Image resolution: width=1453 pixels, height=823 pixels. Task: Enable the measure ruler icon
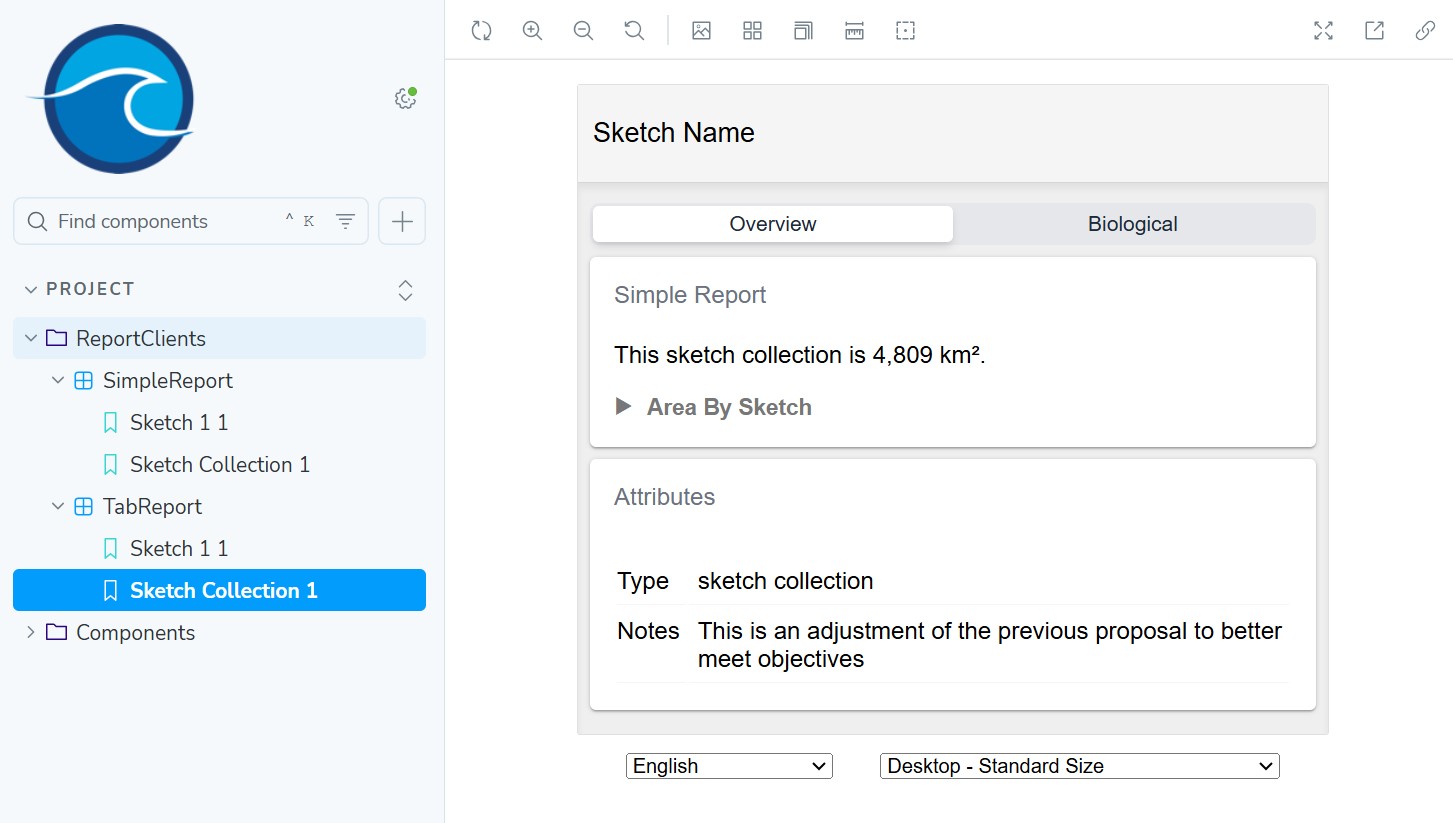tap(854, 30)
